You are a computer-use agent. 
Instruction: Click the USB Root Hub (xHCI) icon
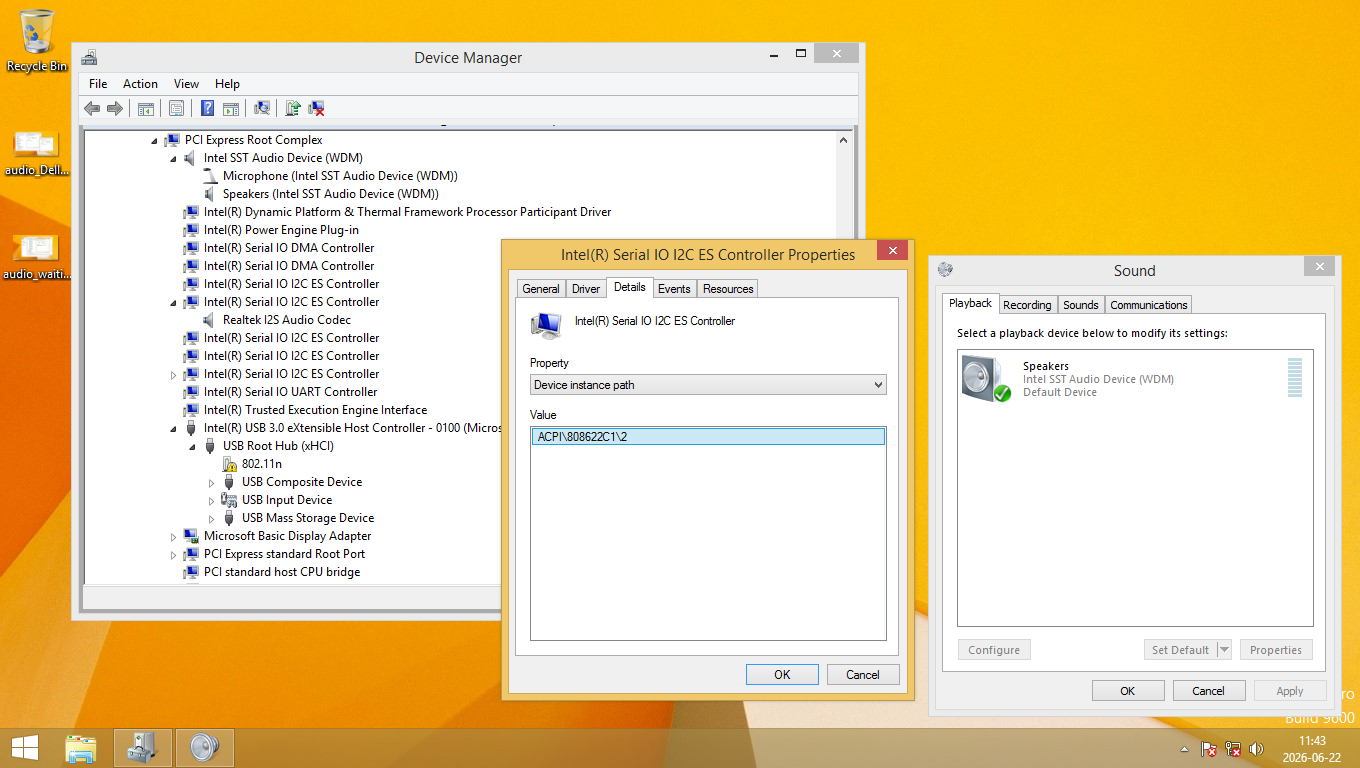[210, 446]
